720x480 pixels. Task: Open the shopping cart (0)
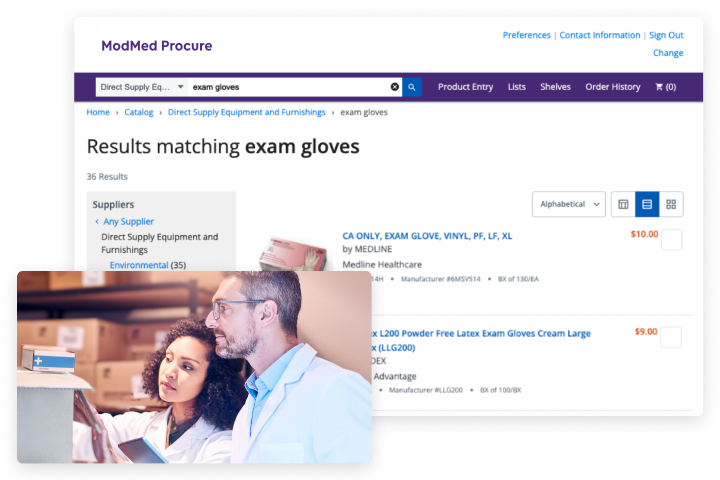[665, 87]
